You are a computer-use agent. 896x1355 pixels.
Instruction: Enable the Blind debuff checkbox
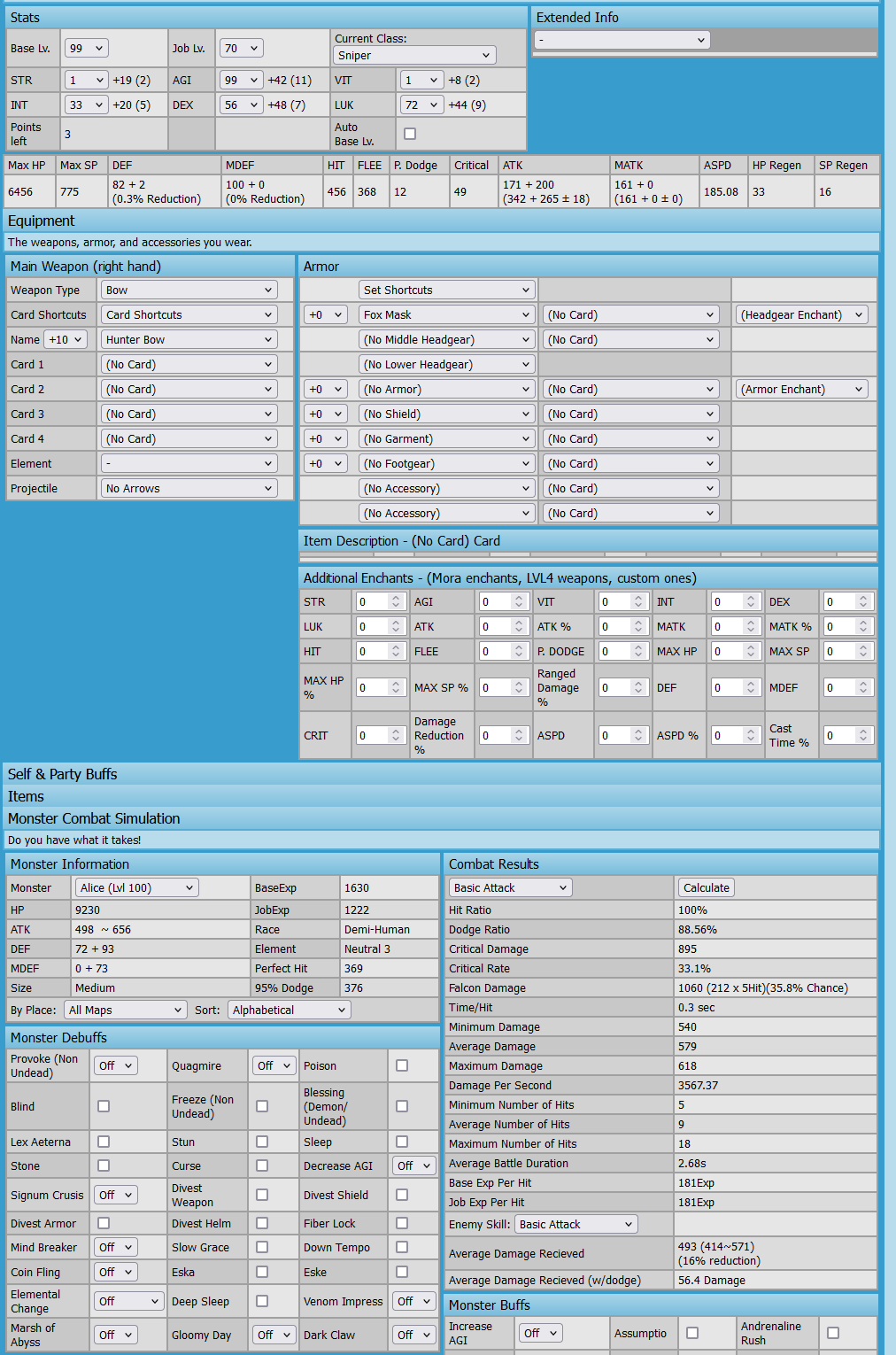104,1106
